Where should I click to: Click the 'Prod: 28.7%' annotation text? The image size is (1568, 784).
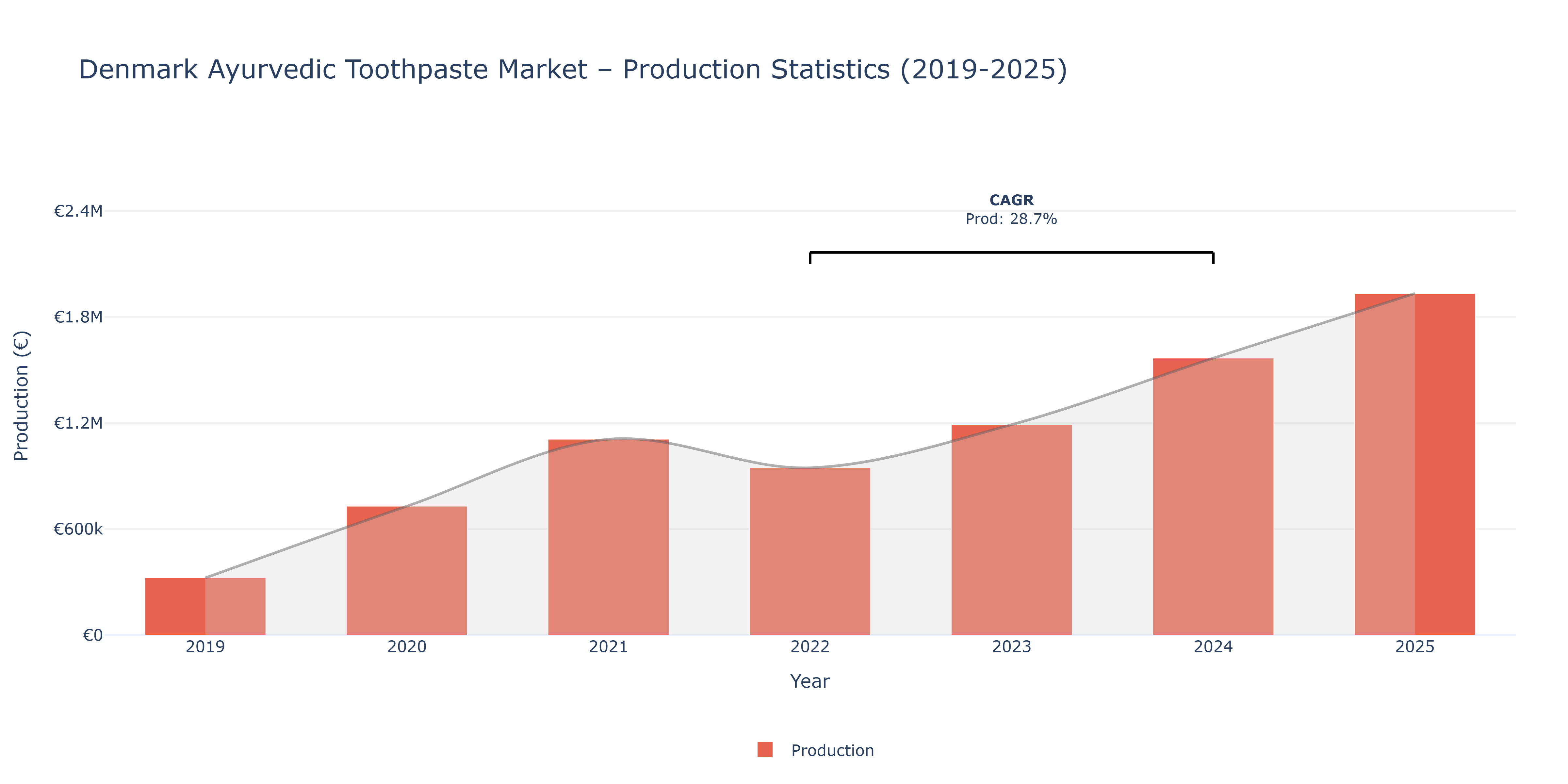pyautogui.click(x=1011, y=219)
